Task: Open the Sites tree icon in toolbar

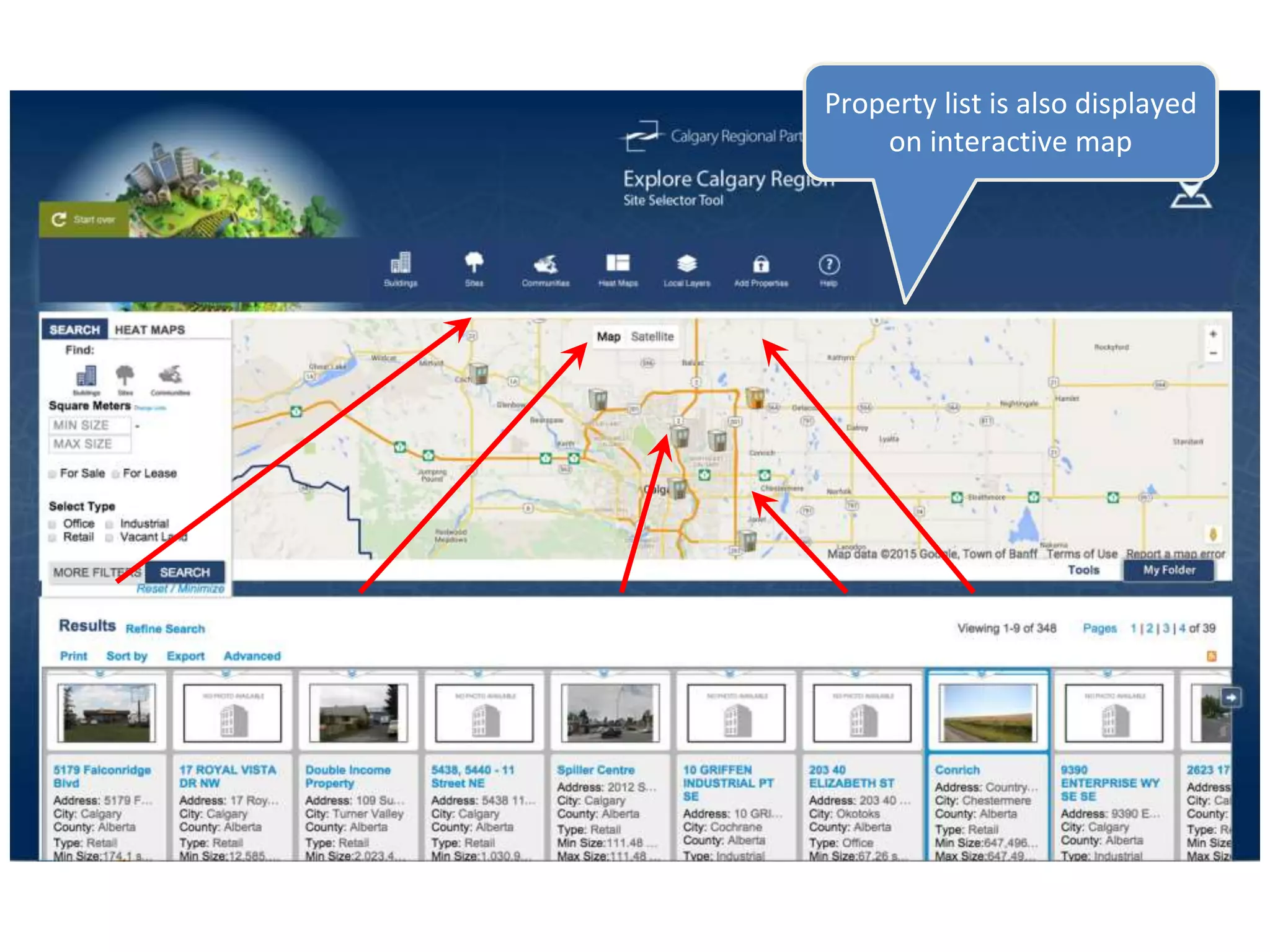Action: 474,269
